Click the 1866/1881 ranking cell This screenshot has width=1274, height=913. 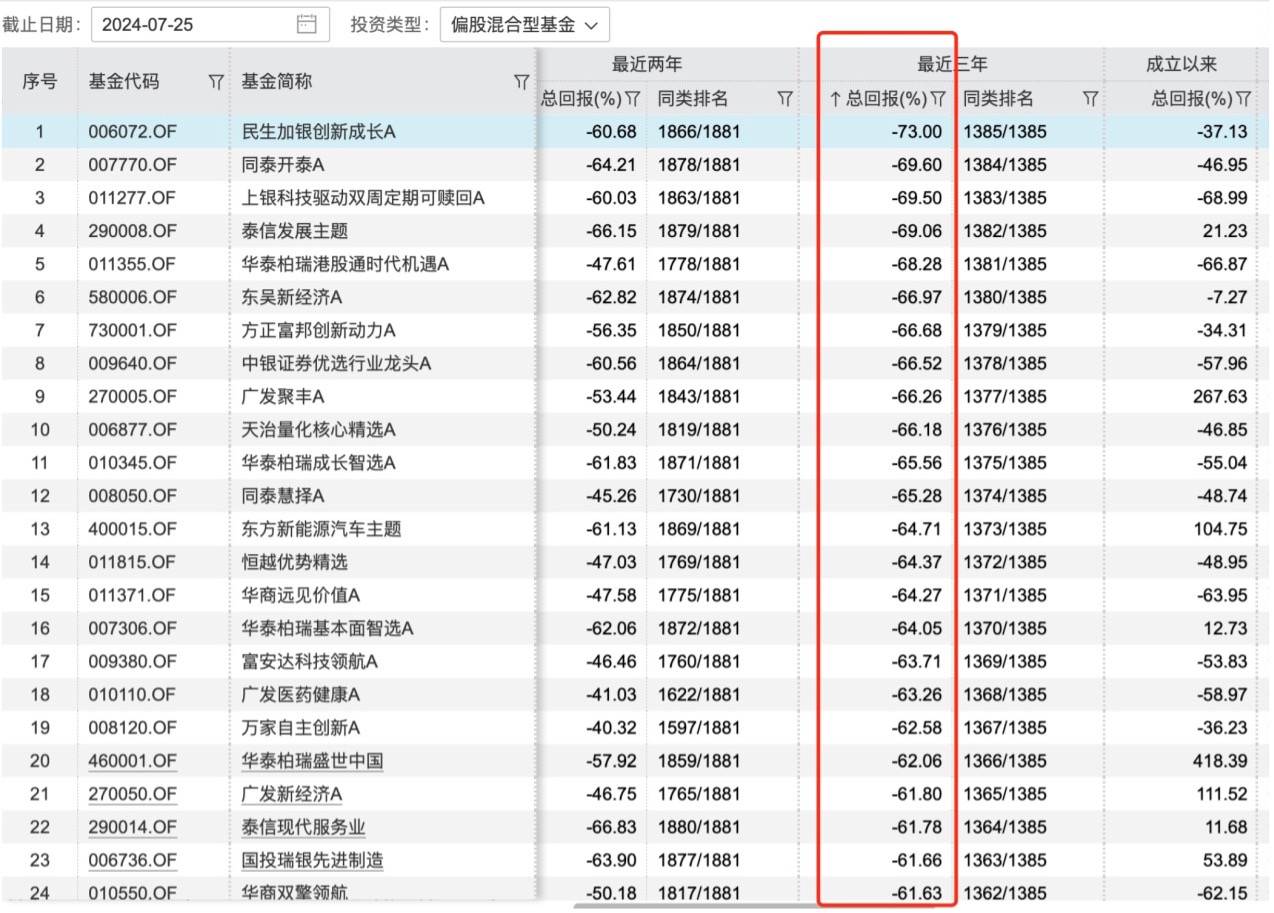click(699, 131)
